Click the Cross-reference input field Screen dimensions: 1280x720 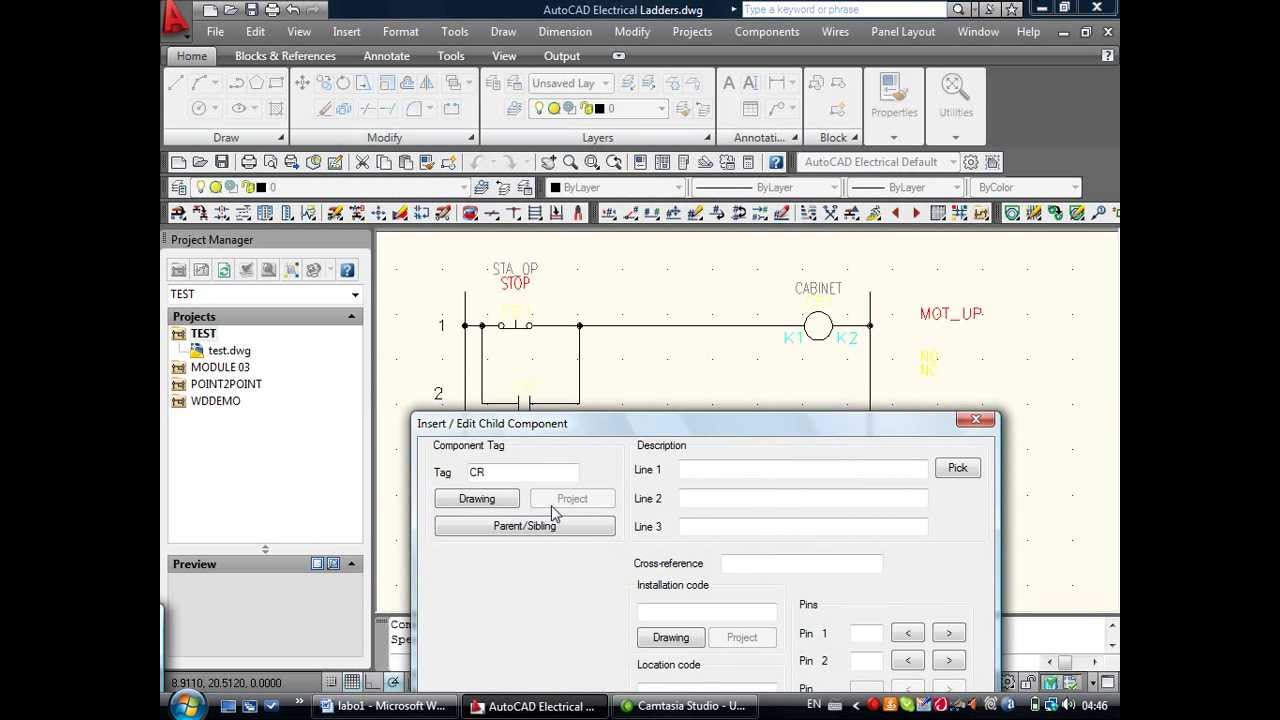pos(802,564)
